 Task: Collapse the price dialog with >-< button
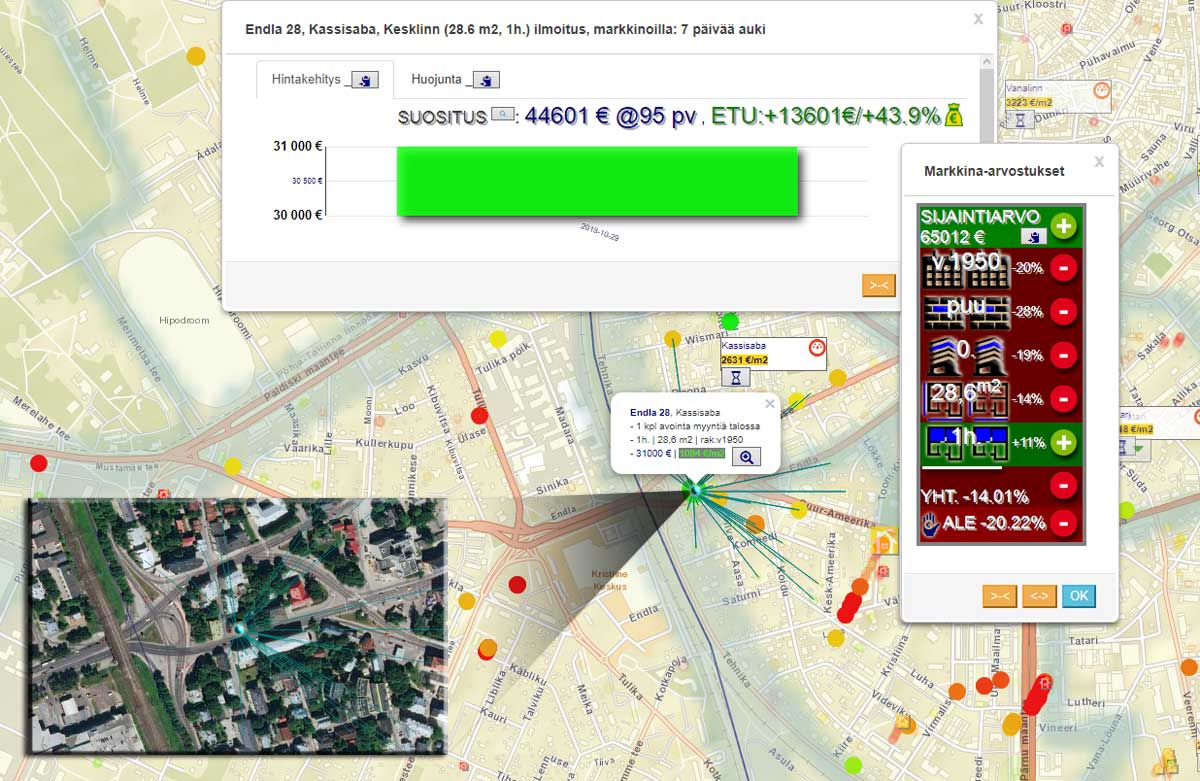tap(878, 286)
